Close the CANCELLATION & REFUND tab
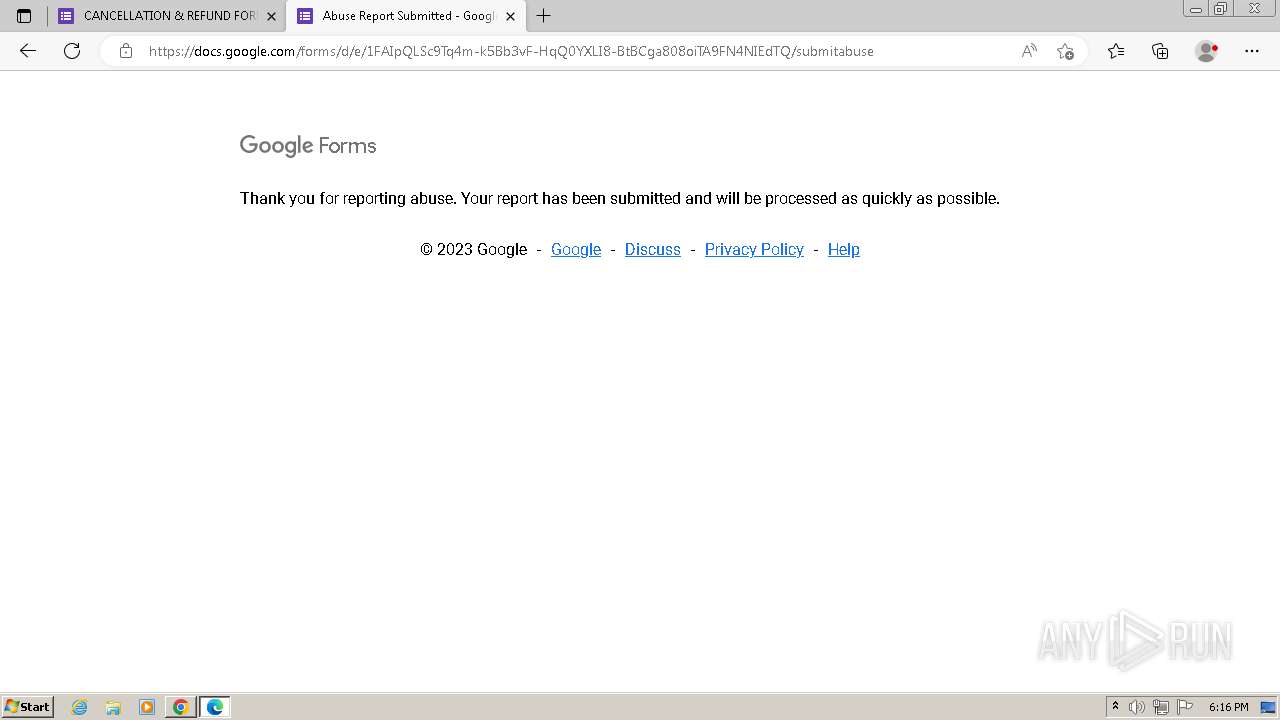 pos(271,16)
